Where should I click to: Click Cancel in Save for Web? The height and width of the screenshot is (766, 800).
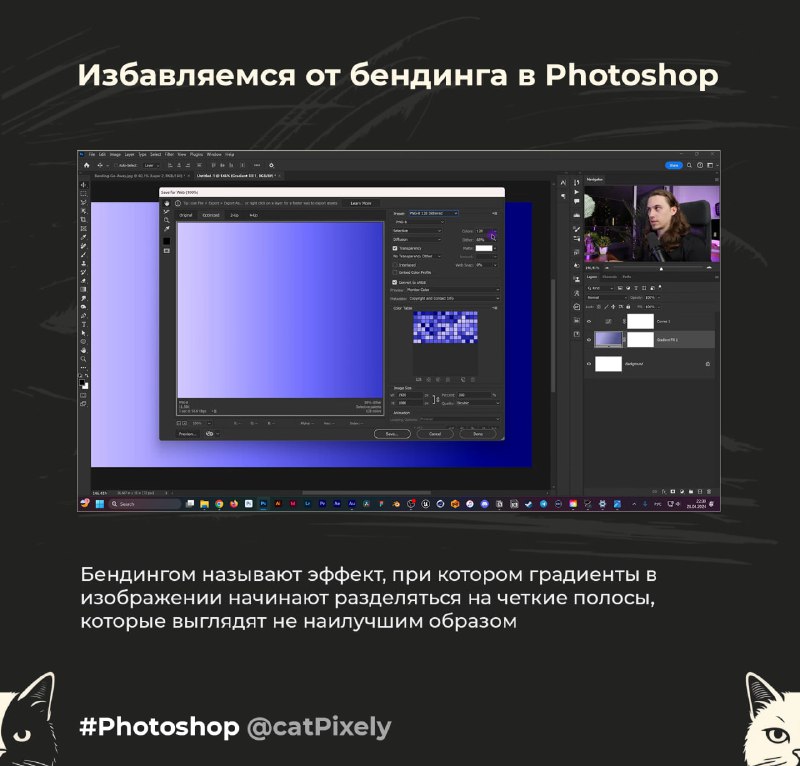click(x=435, y=434)
